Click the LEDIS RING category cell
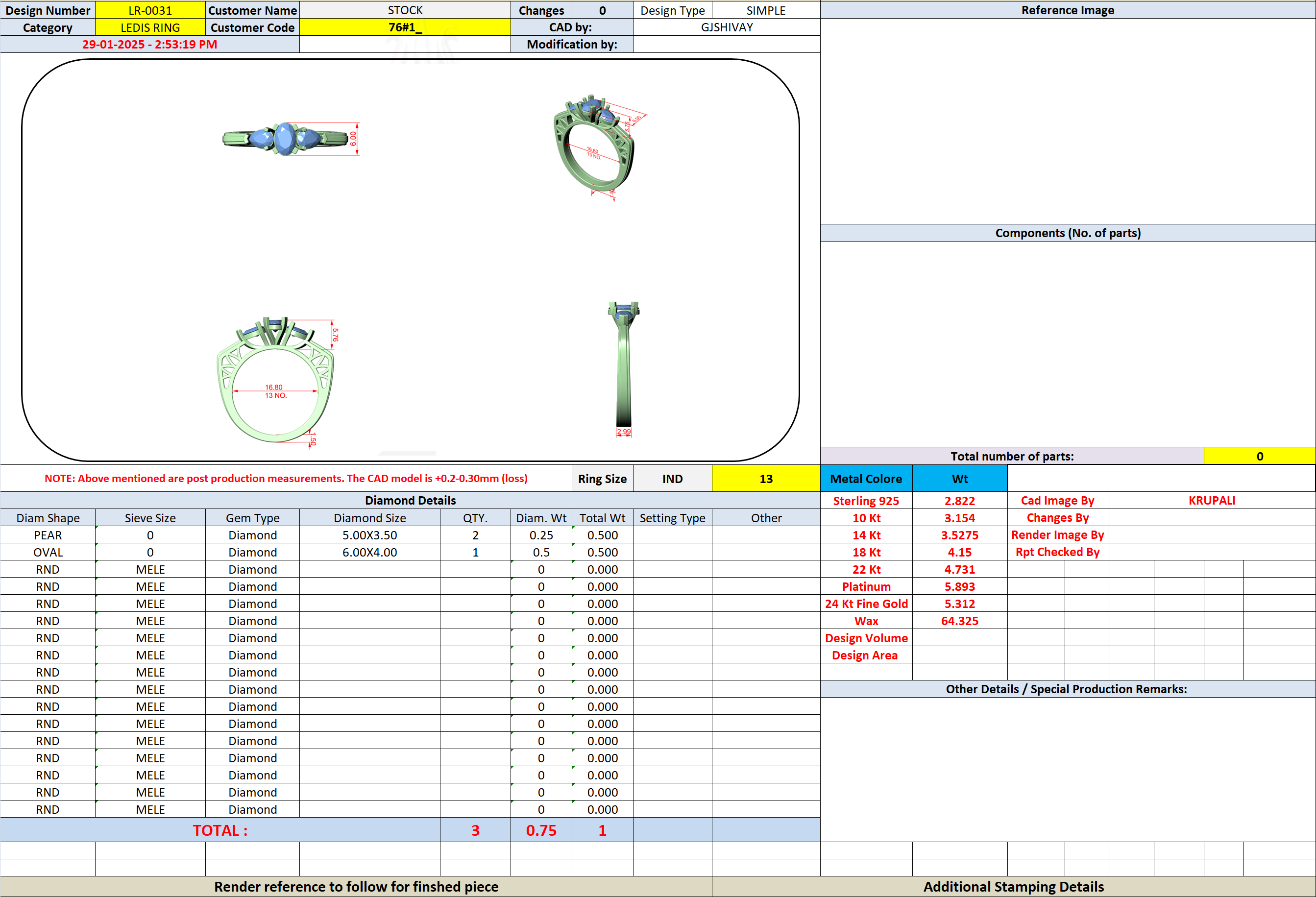 (x=150, y=27)
